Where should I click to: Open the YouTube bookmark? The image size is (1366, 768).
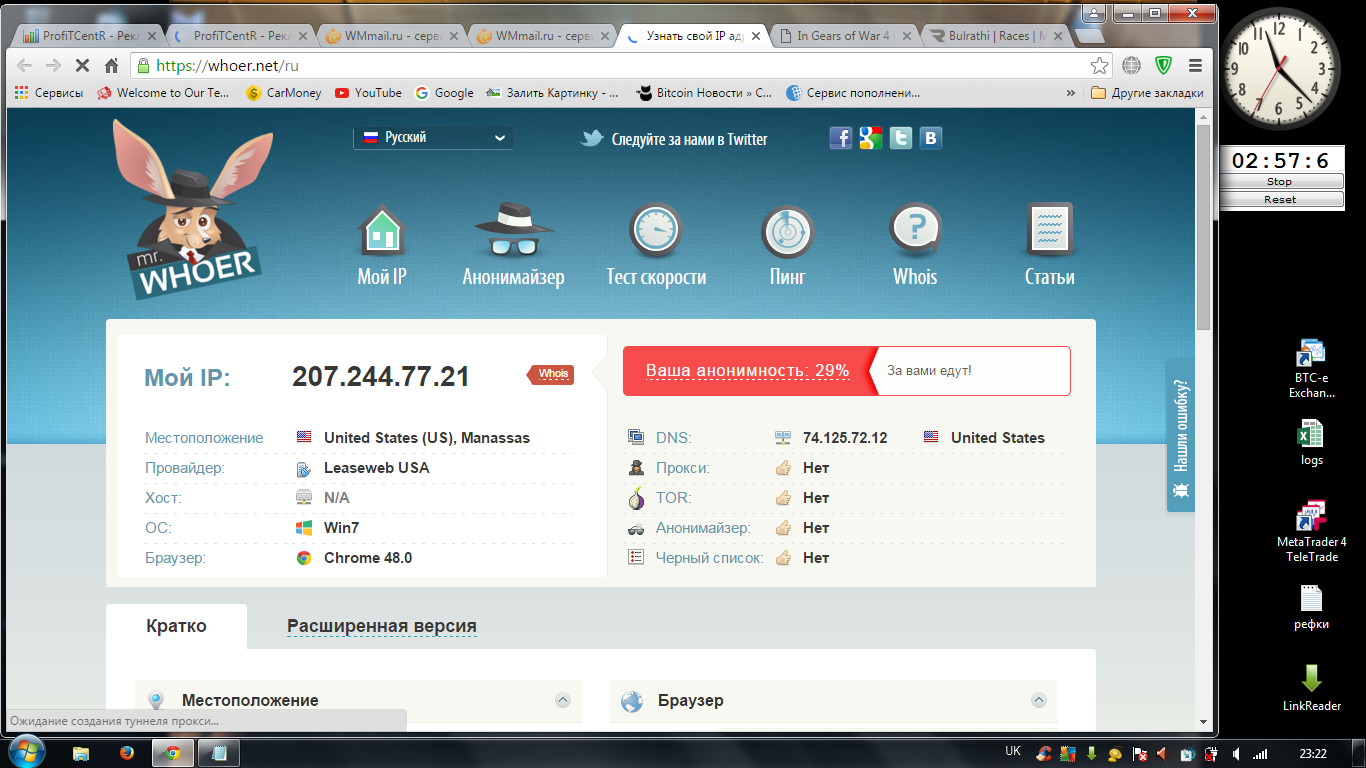(x=368, y=93)
